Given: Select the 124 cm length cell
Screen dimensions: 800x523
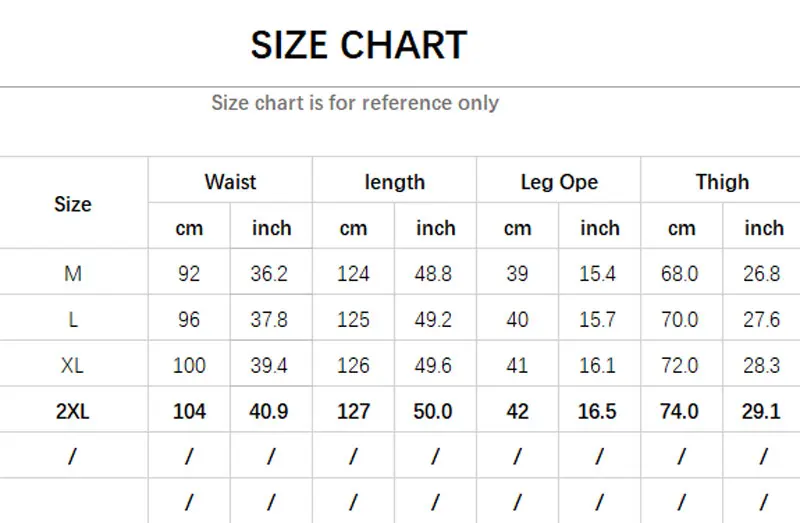Looking at the screenshot, I should [x=353, y=274].
